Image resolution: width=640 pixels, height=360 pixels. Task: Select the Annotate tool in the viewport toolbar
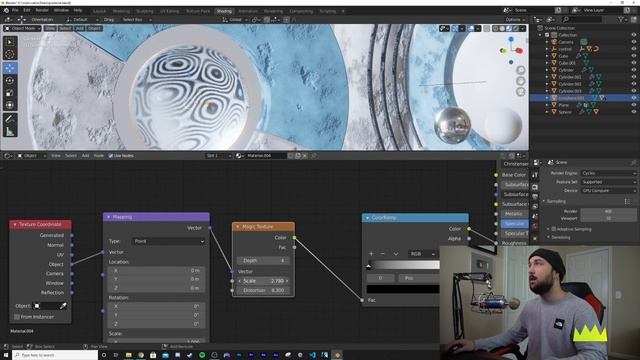[x=10, y=119]
